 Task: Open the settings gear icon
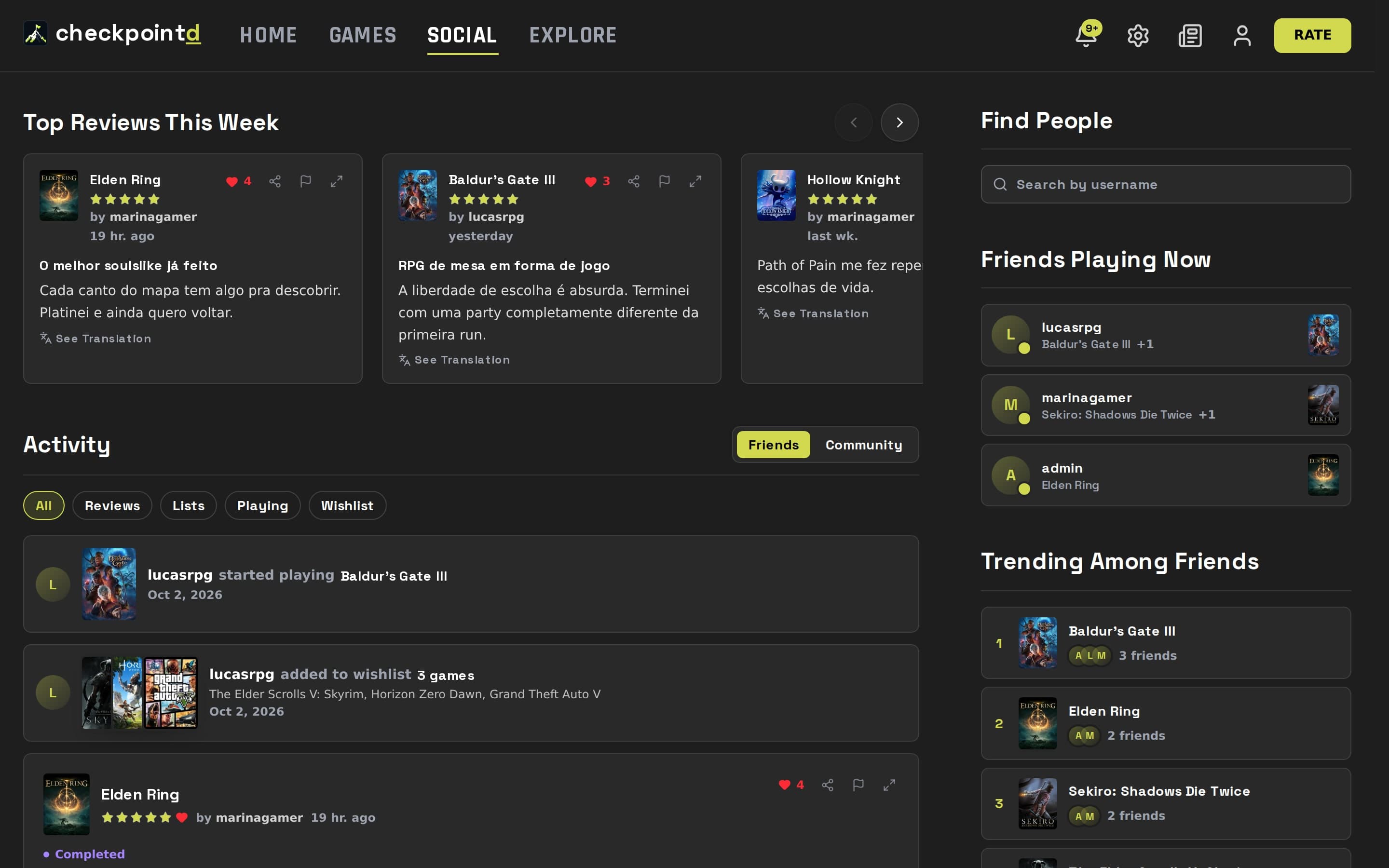pyautogui.click(x=1138, y=36)
